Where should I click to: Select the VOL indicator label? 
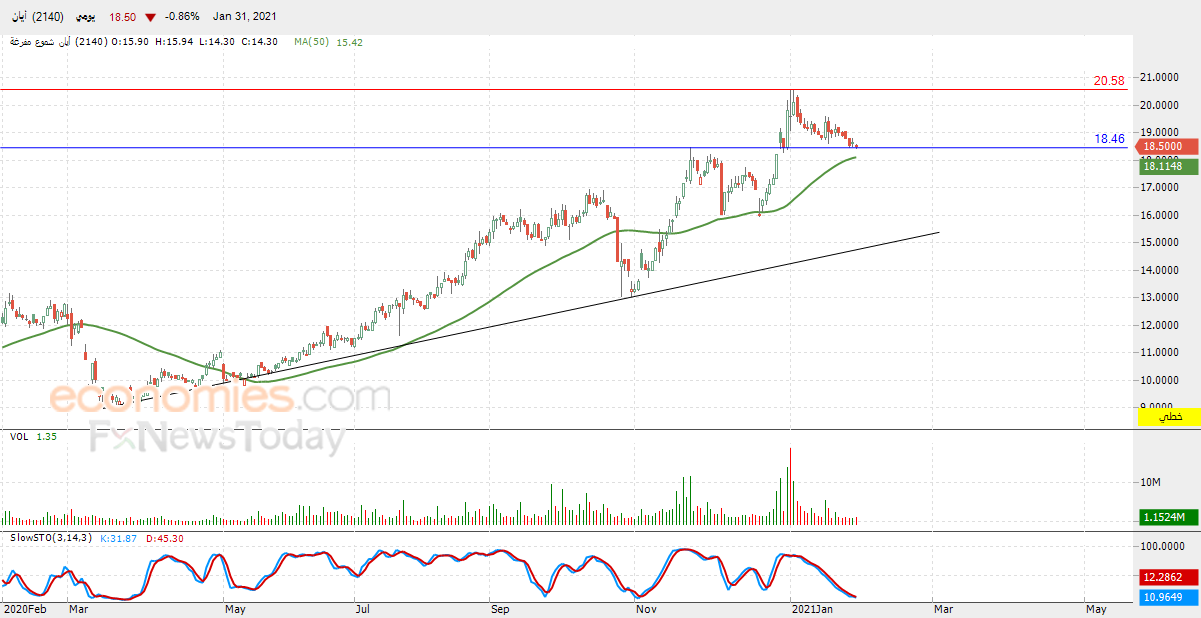click(18, 437)
